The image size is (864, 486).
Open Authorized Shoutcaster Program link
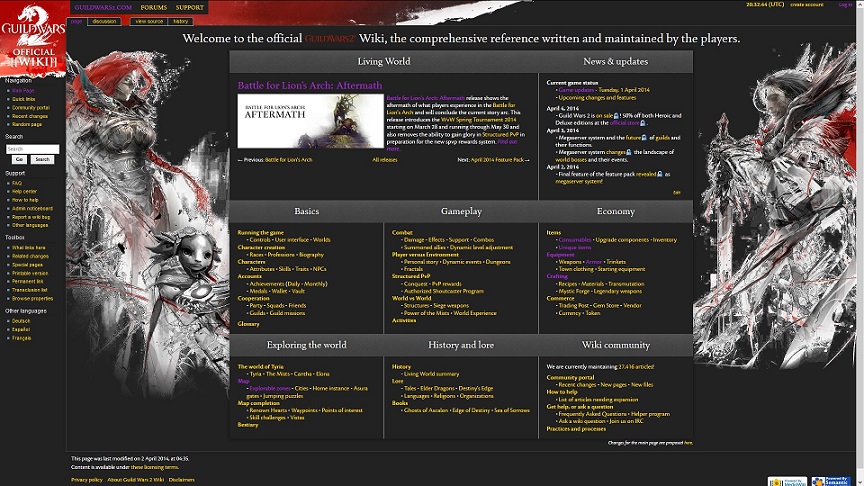pos(444,291)
